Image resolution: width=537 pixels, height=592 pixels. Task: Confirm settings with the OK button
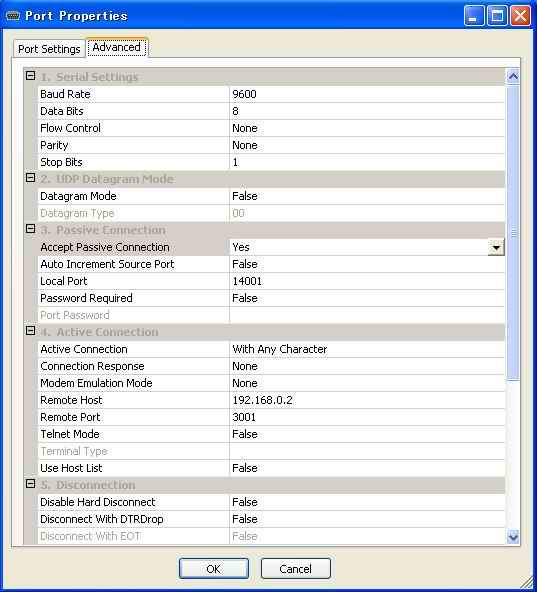[214, 569]
